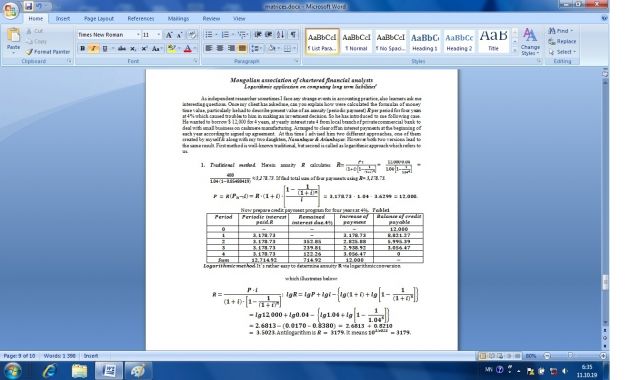Open Internet Explorer from the taskbar

[x=49, y=371]
